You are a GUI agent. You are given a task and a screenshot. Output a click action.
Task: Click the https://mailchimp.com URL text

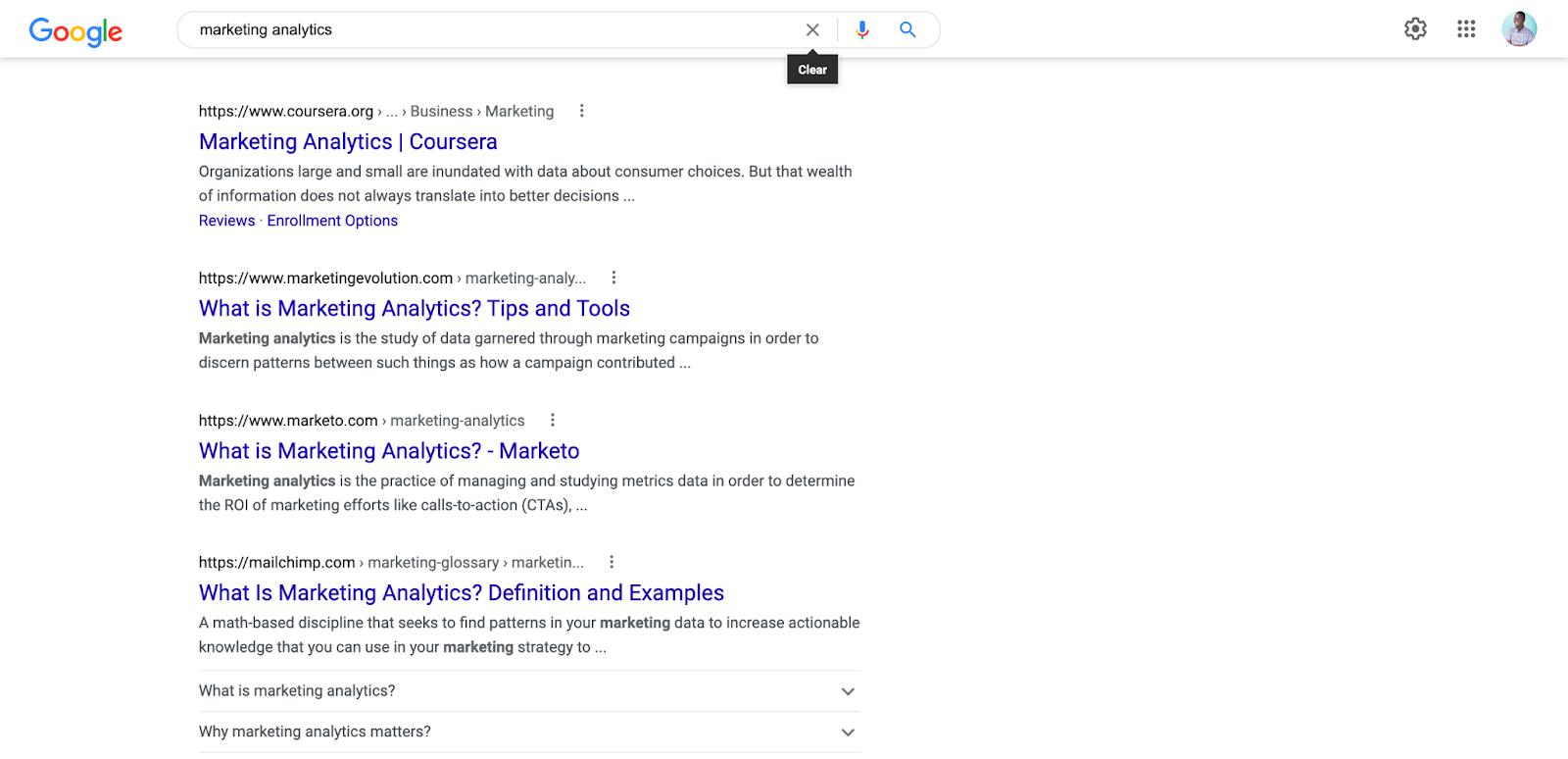(x=276, y=563)
